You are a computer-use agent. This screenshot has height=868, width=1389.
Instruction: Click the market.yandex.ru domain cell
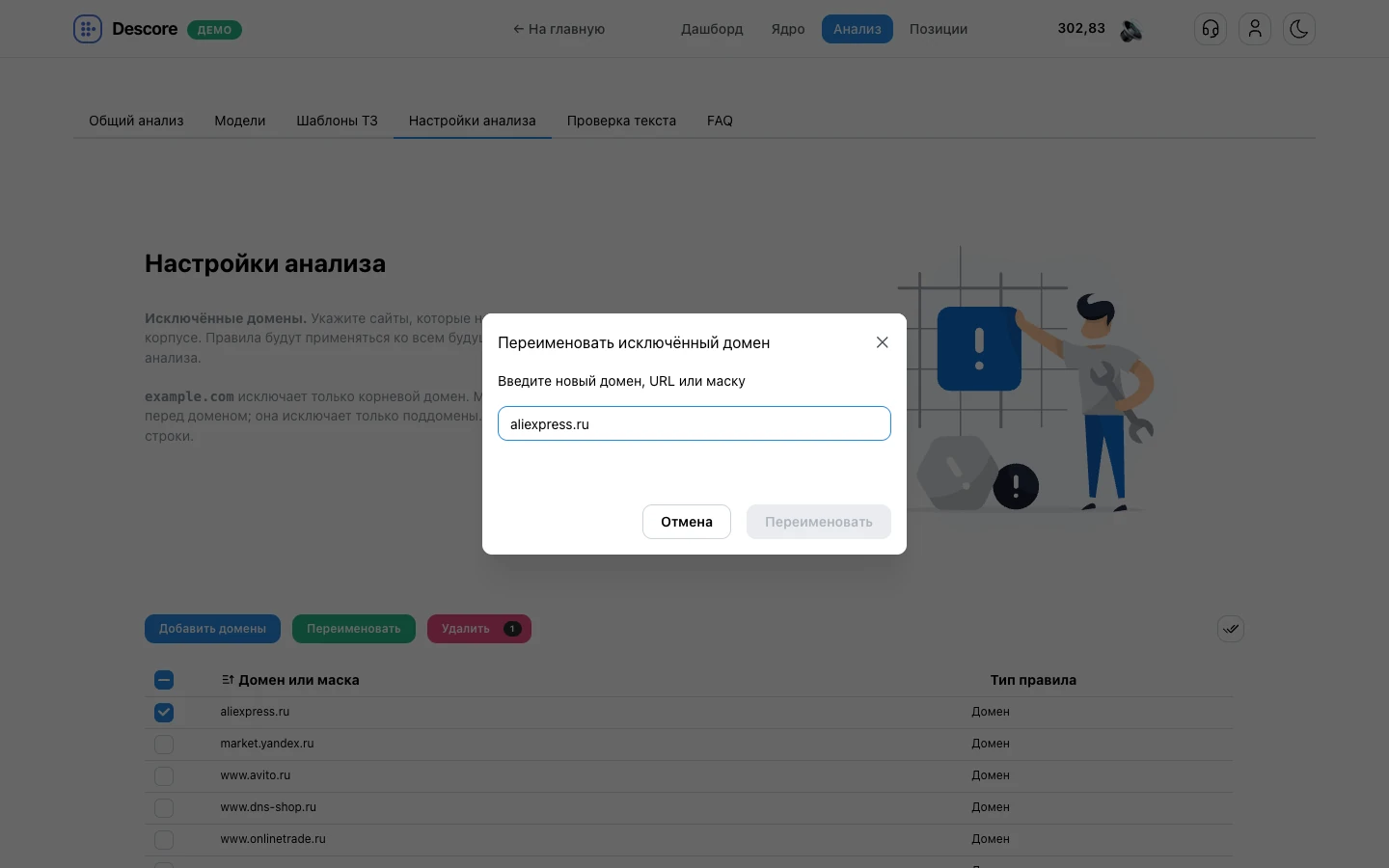267,744
